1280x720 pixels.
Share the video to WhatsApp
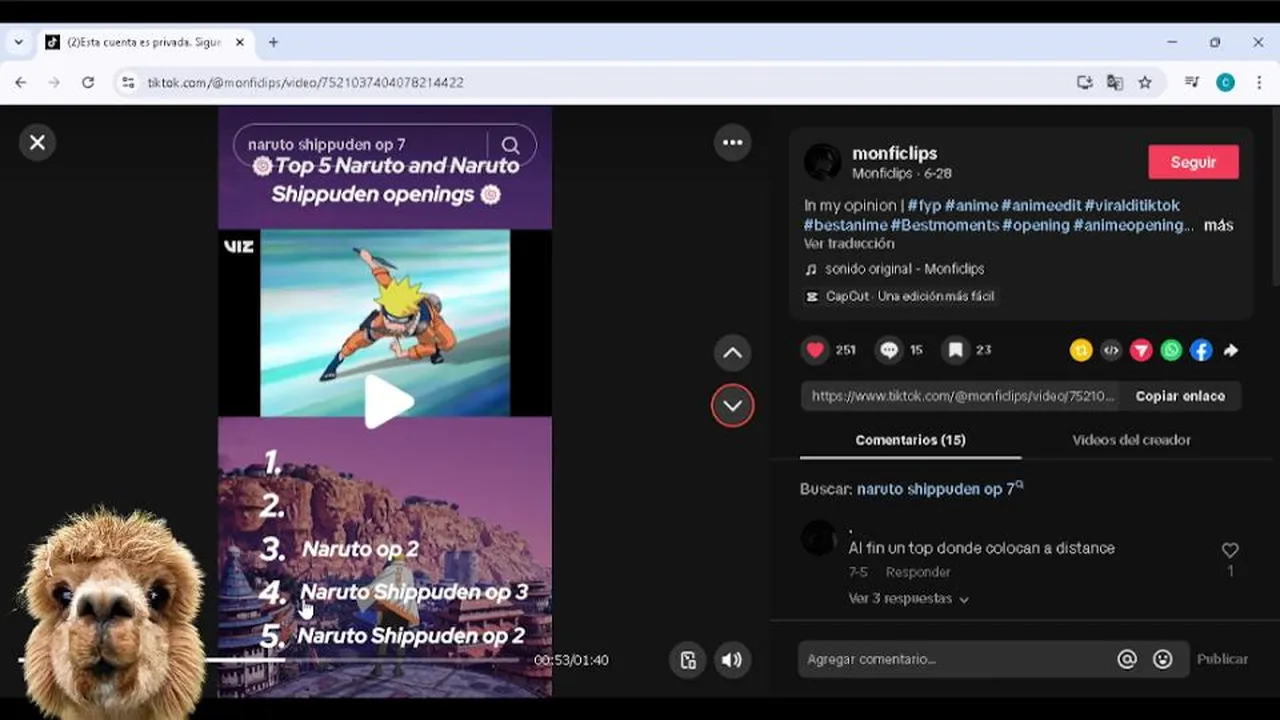pos(1171,350)
